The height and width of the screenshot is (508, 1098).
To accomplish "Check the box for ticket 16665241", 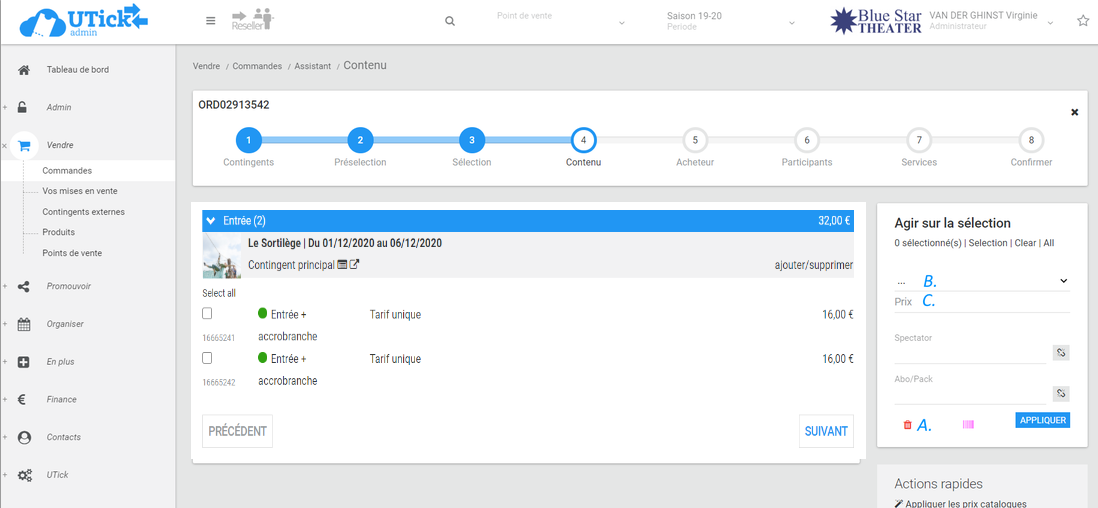I will coord(207,314).
